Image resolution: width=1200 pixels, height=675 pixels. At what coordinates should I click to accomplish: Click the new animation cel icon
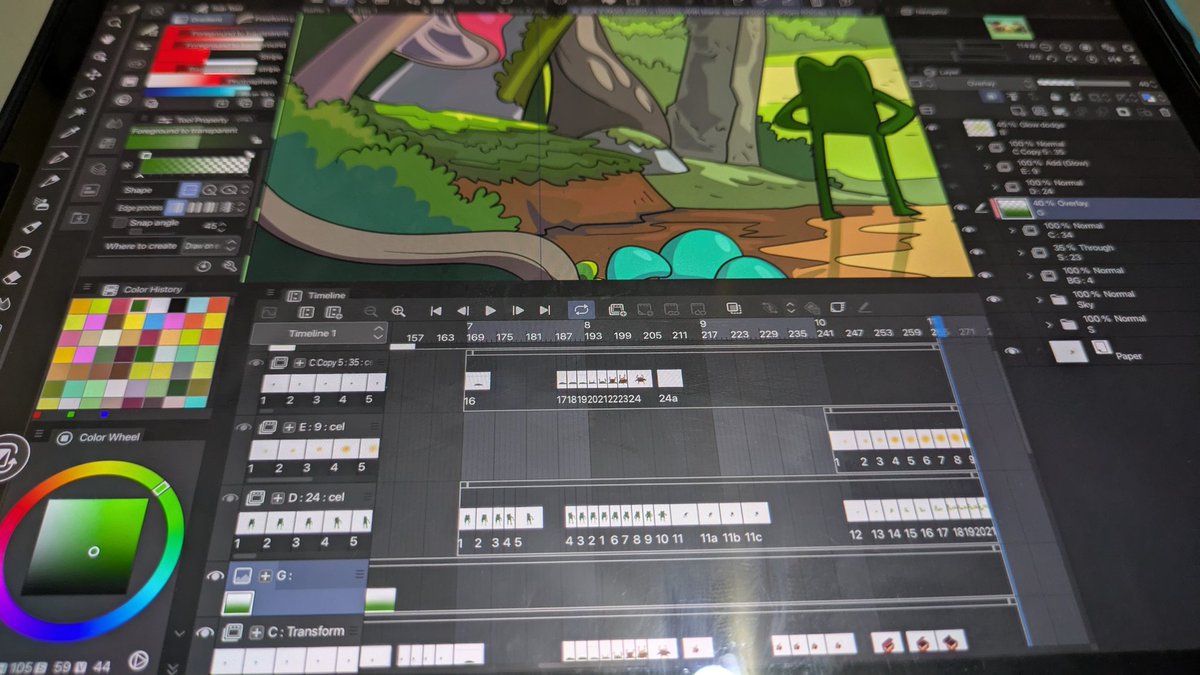click(x=617, y=310)
